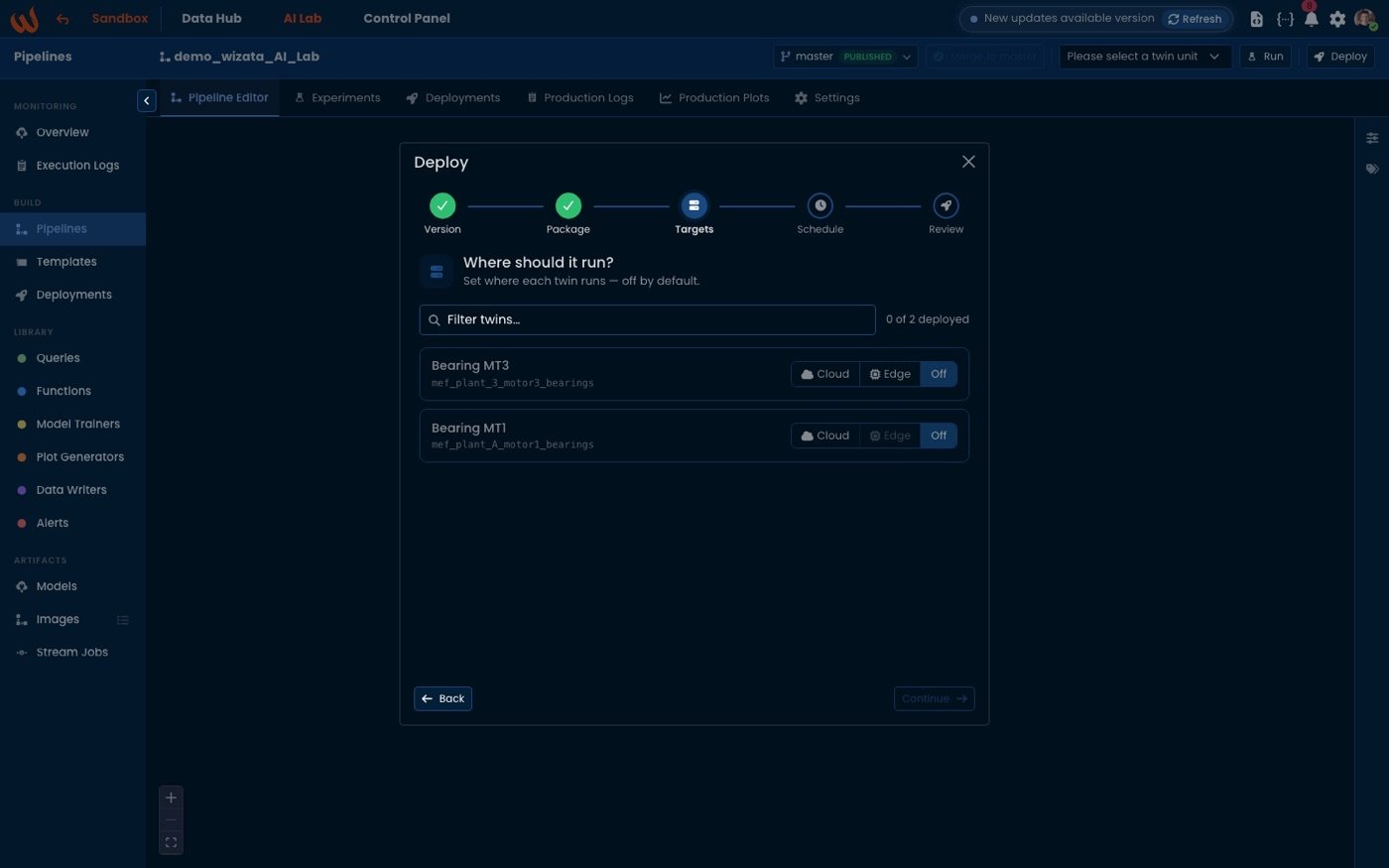Close the Deploy dialog
Viewport: 1389px width, 868px height.
(x=968, y=162)
